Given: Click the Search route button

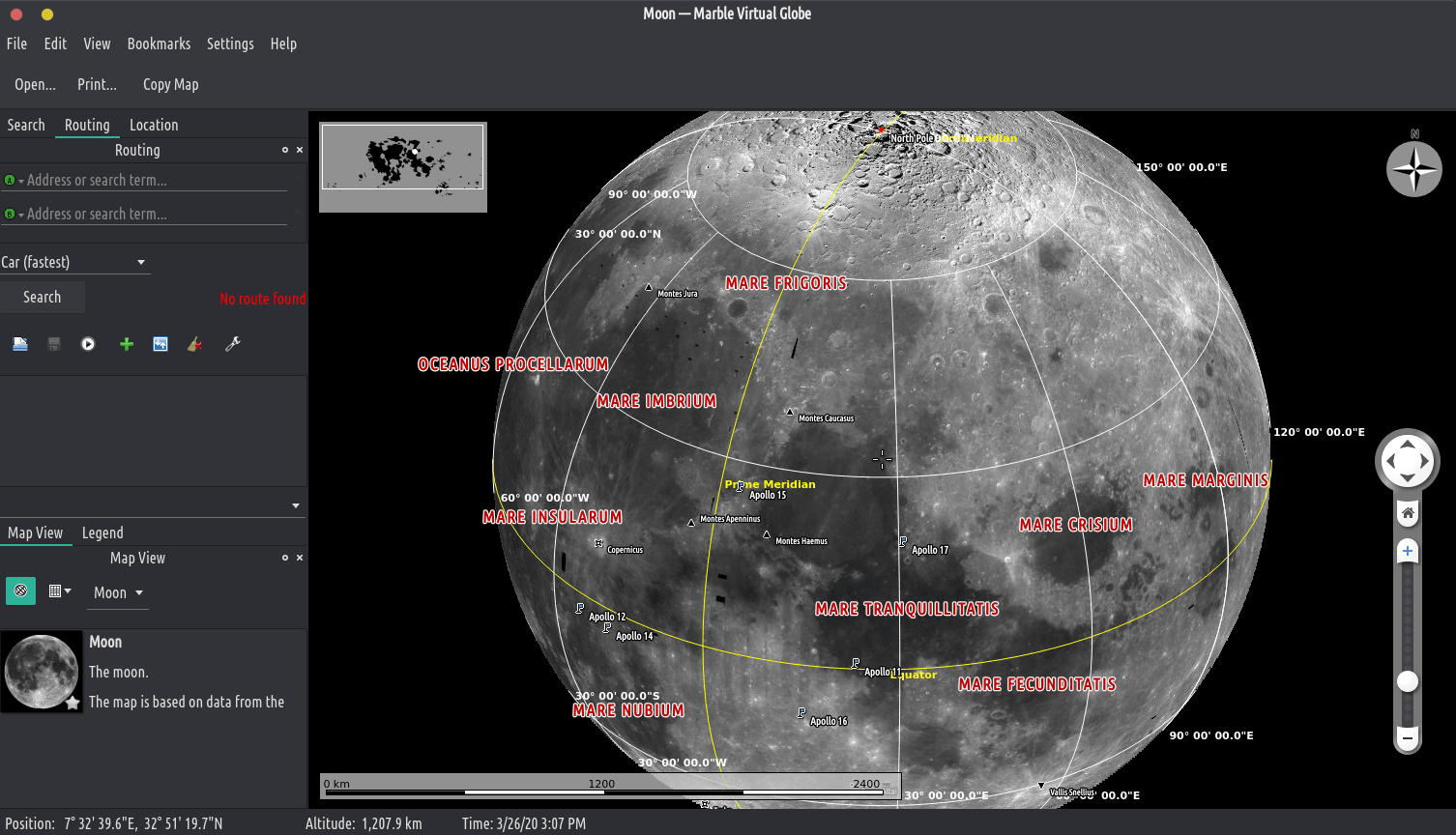Looking at the screenshot, I should pyautogui.click(x=42, y=297).
